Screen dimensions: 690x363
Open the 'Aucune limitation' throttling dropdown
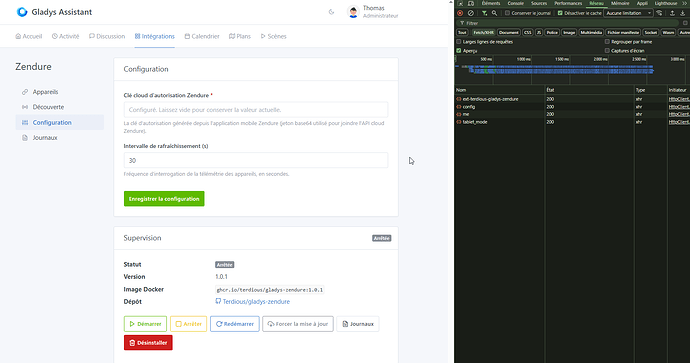point(628,13)
